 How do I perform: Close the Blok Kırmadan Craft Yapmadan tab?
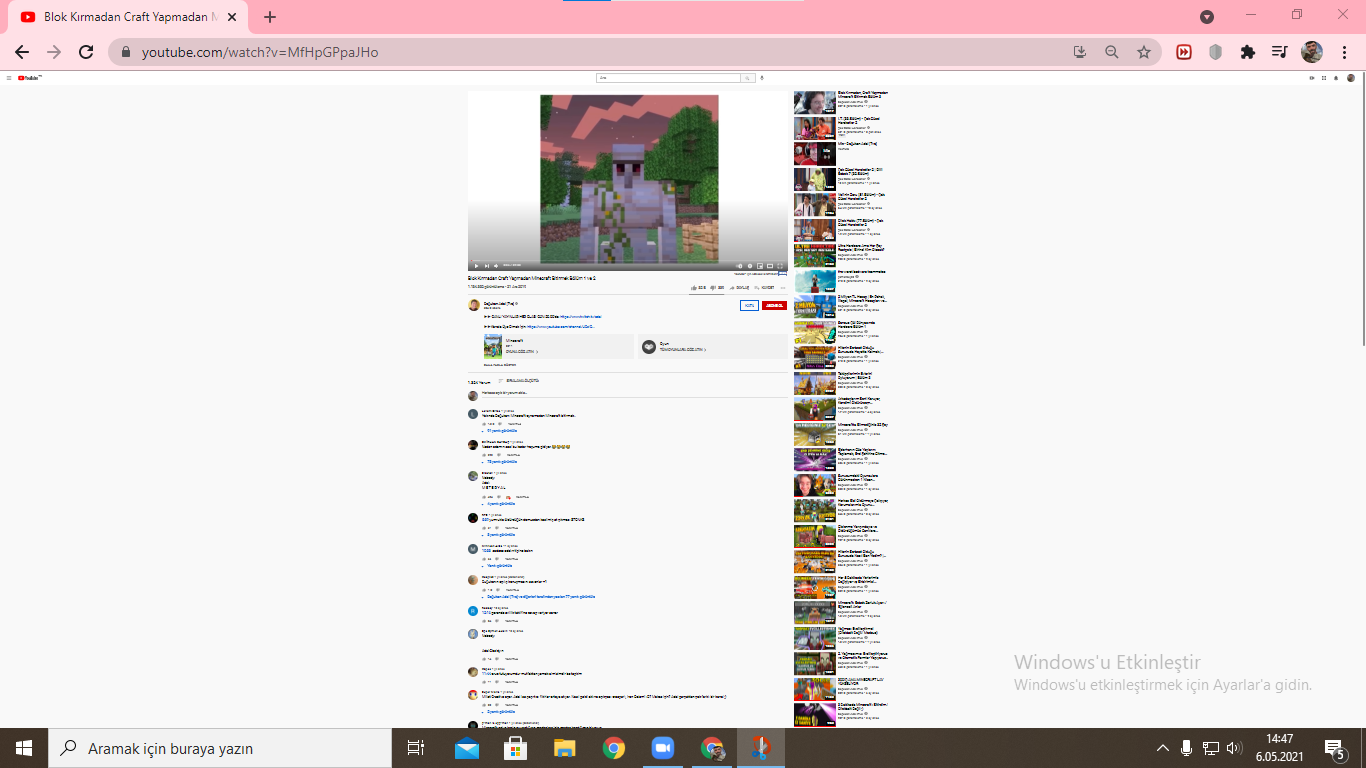pyautogui.click(x=232, y=17)
